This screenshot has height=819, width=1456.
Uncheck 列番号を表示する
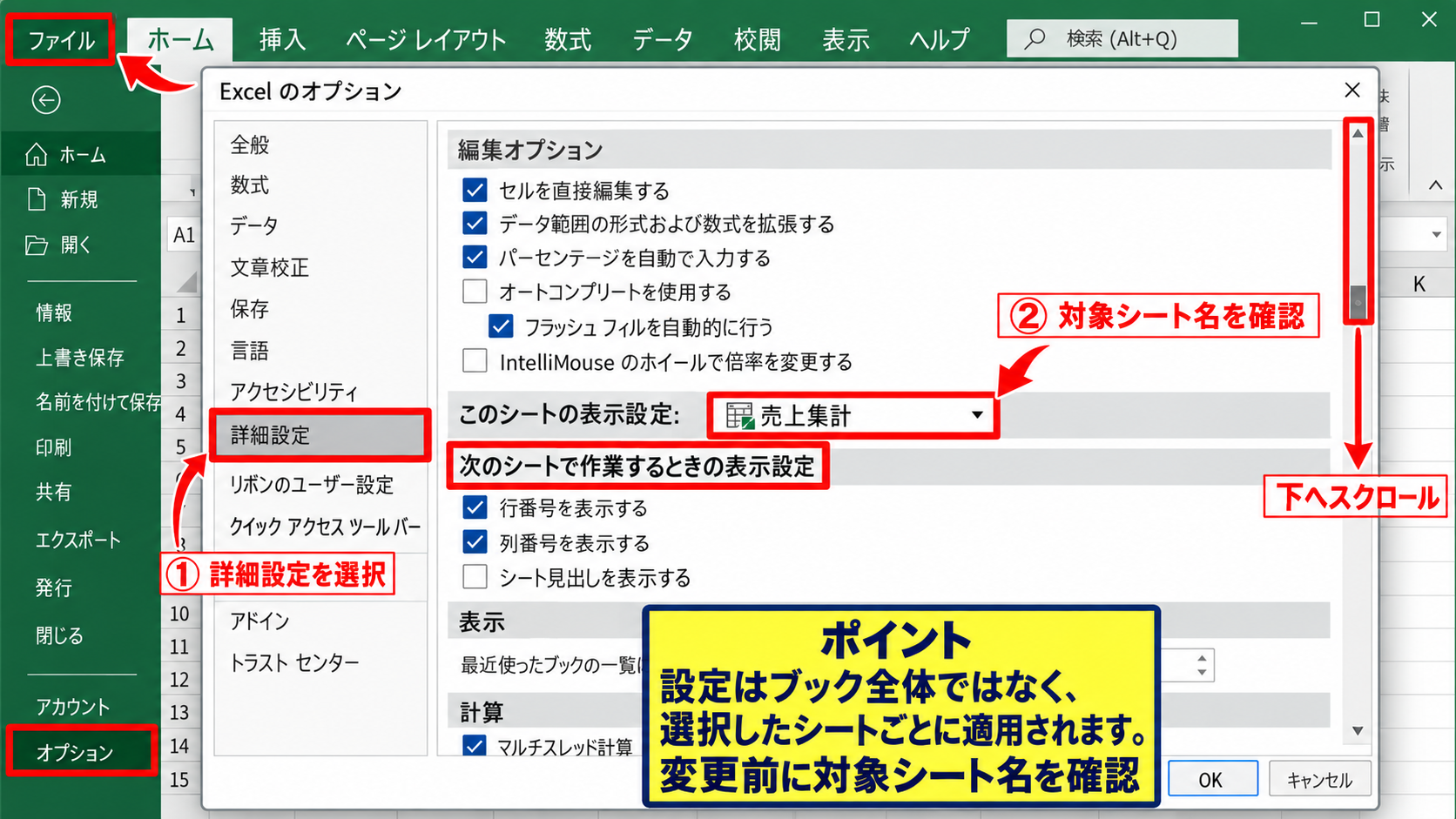point(475,542)
